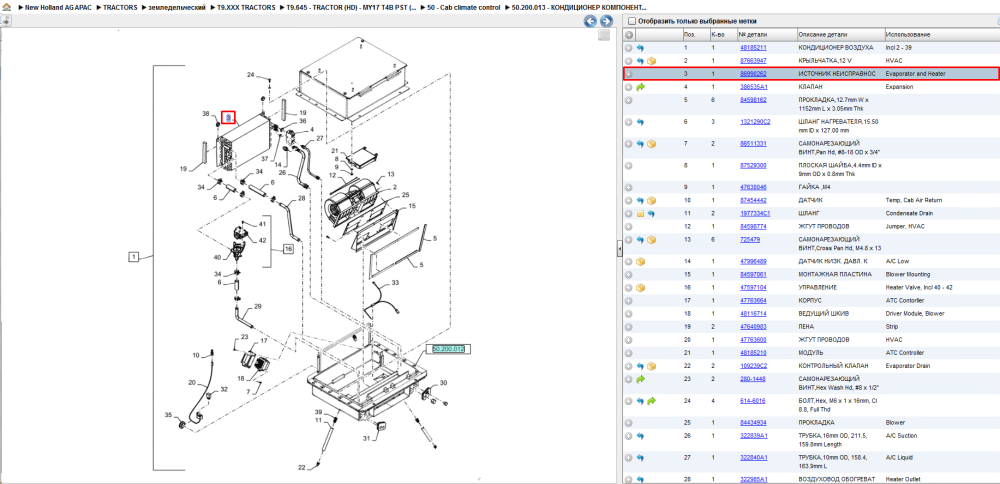Go to next diagram with right arrow

606,21
